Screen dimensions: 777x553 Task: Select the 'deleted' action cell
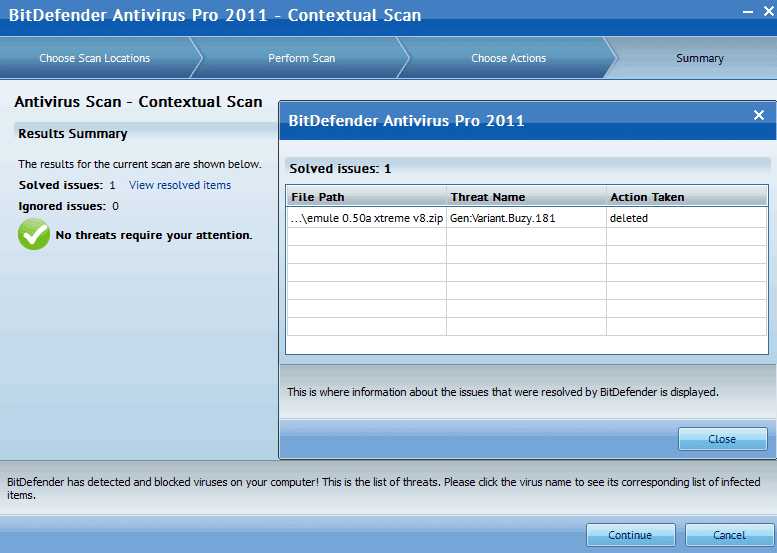(x=687, y=218)
